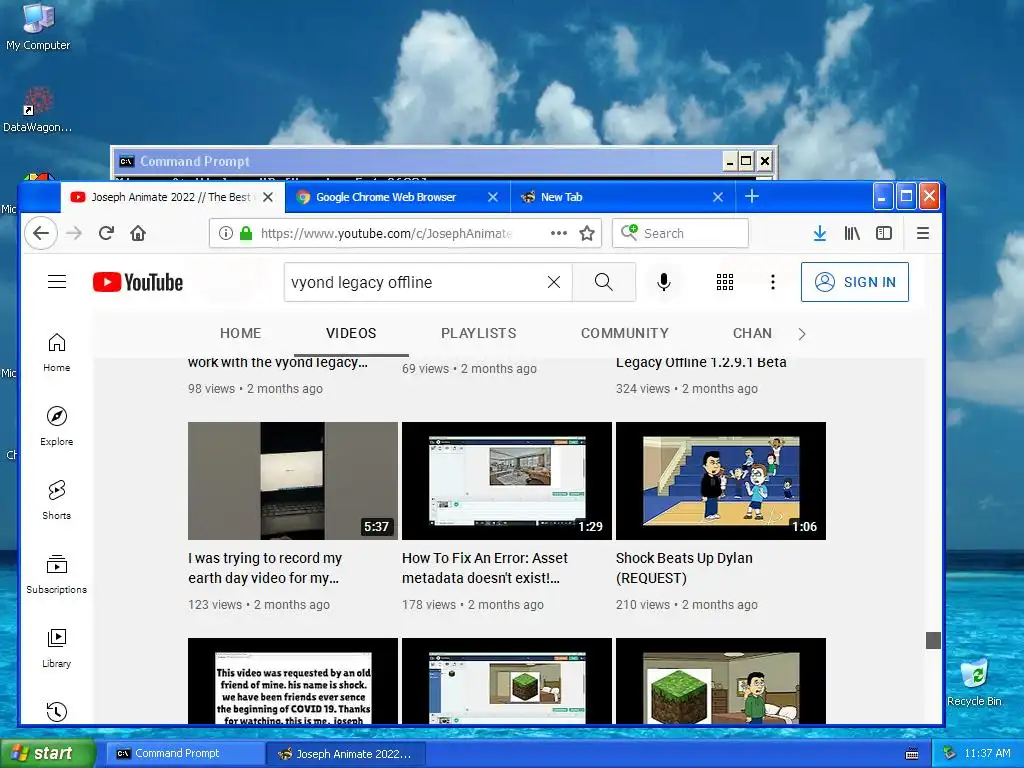Bookmark this page with the star icon
Image resolution: width=1024 pixels, height=768 pixels.
coord(587,233)
